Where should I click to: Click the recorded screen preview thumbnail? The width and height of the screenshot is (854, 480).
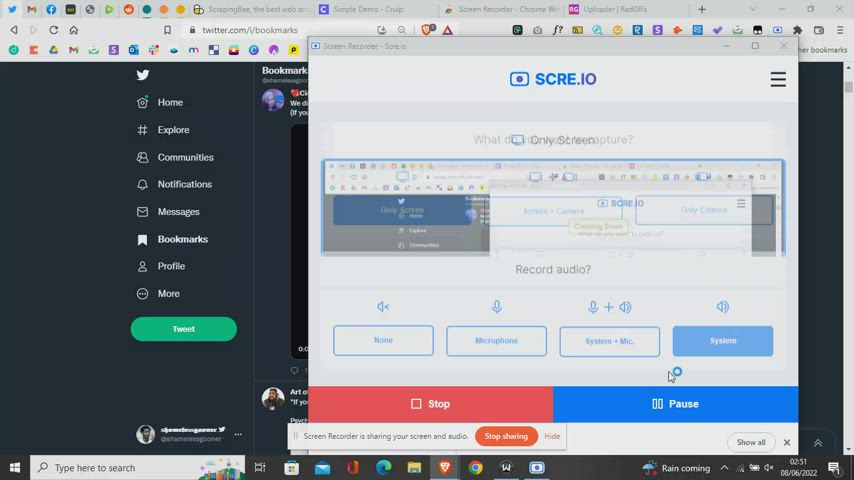(x=553, y=208)
